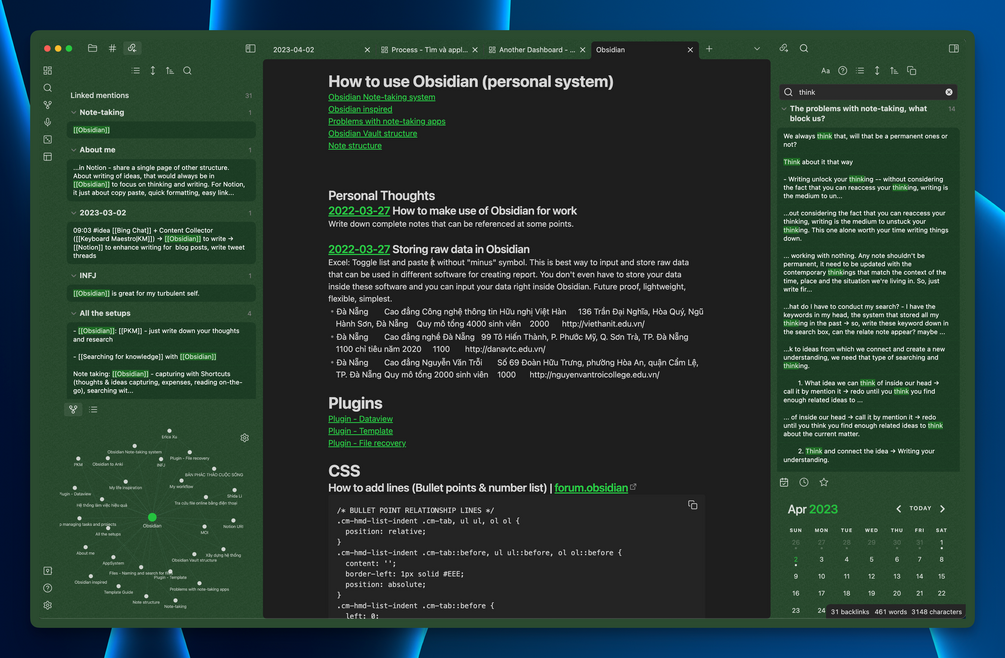Jump to TODAY in calendar
The width and height of the screenshot is (1005, 658).
pos(920,509)
